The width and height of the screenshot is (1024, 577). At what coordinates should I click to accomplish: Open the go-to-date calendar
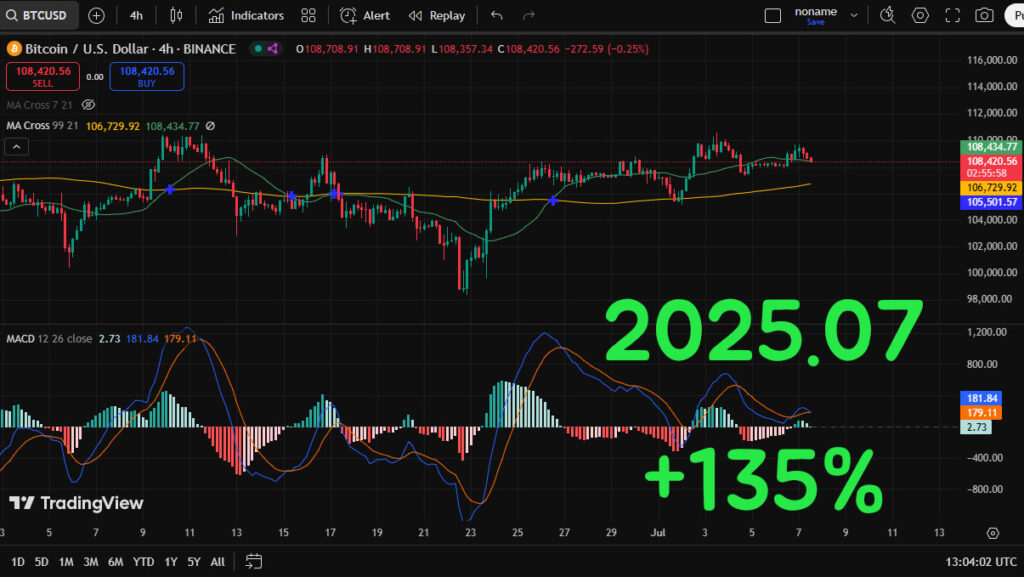tap(253, 561)
